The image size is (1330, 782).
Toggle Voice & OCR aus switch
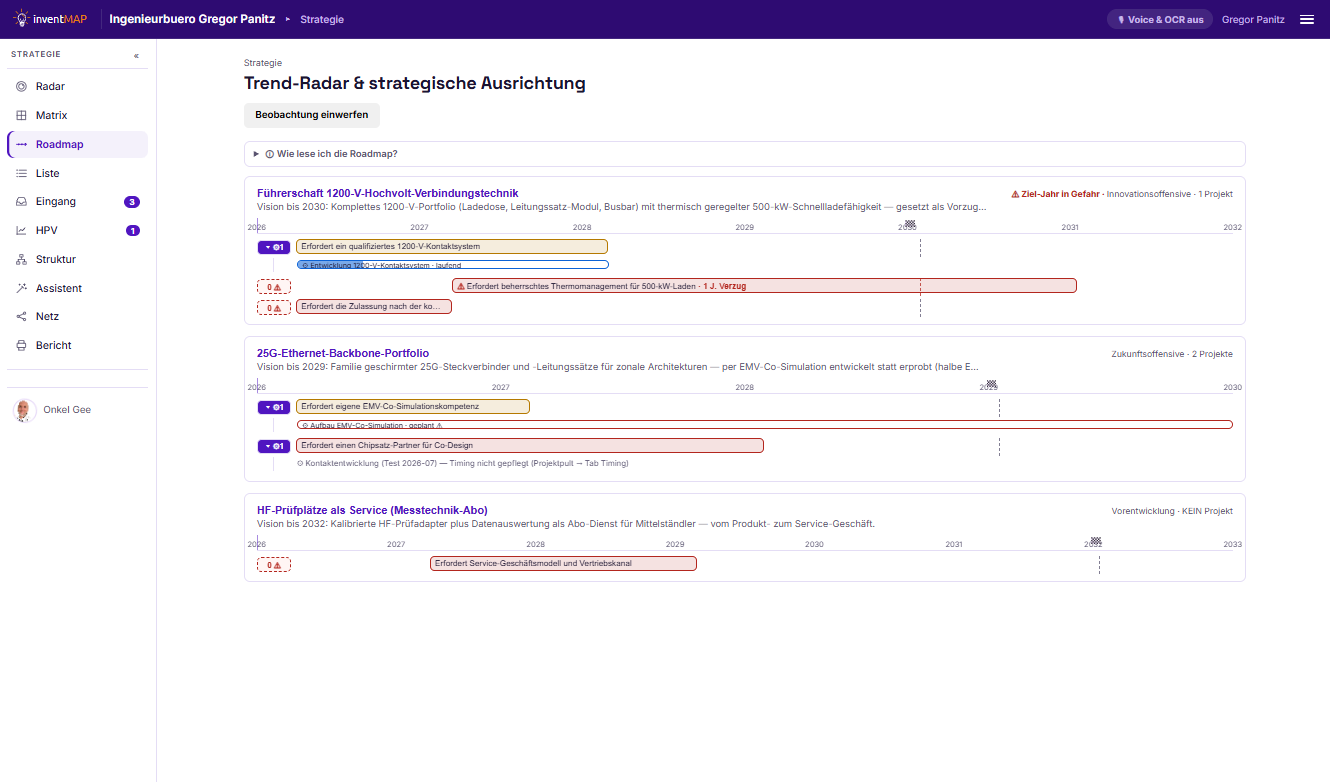pos(1160,19)
